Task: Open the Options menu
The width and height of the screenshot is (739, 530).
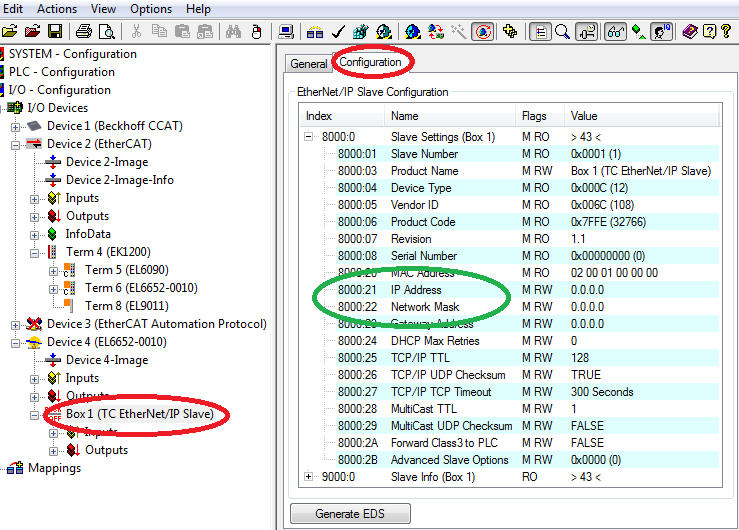Action: tap(151, 9)
